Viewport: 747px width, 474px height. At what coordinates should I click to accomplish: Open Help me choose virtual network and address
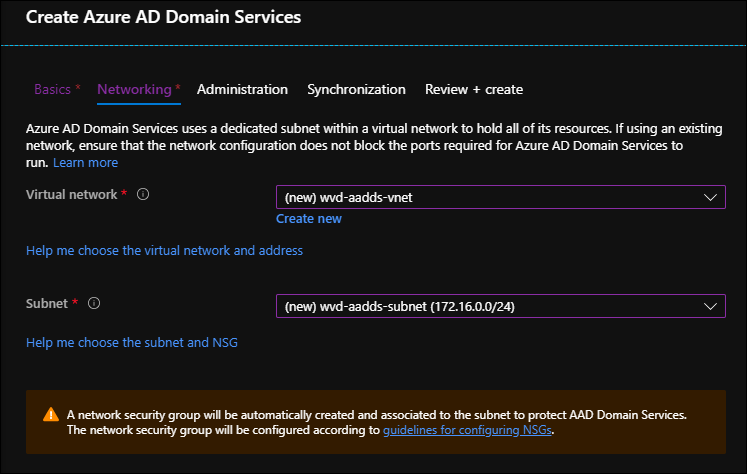coord(164,251)
